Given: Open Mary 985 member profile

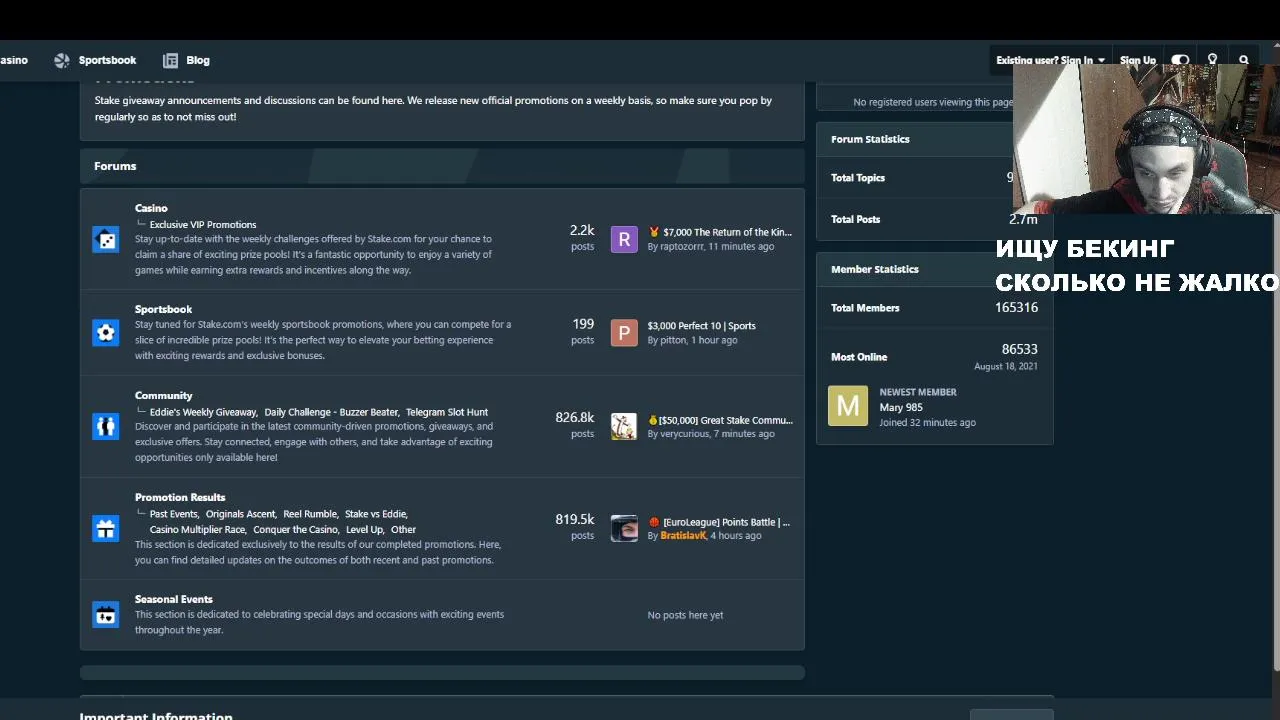Looking at the screenshot, I should coord(901,407).
